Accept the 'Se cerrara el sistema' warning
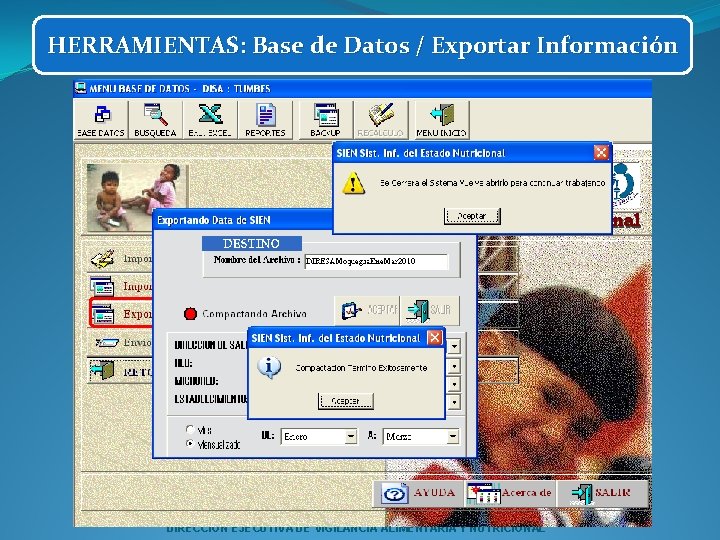 472,216
